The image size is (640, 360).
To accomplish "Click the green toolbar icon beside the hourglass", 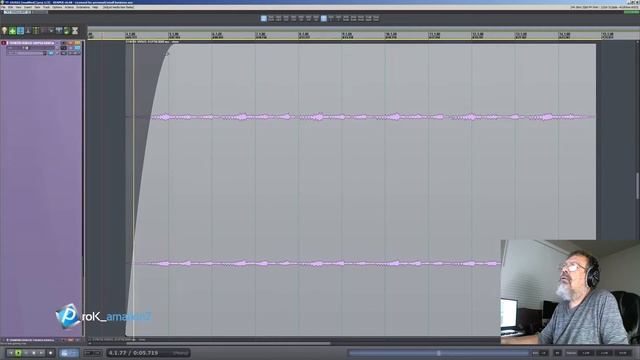I will click(67, 31).
